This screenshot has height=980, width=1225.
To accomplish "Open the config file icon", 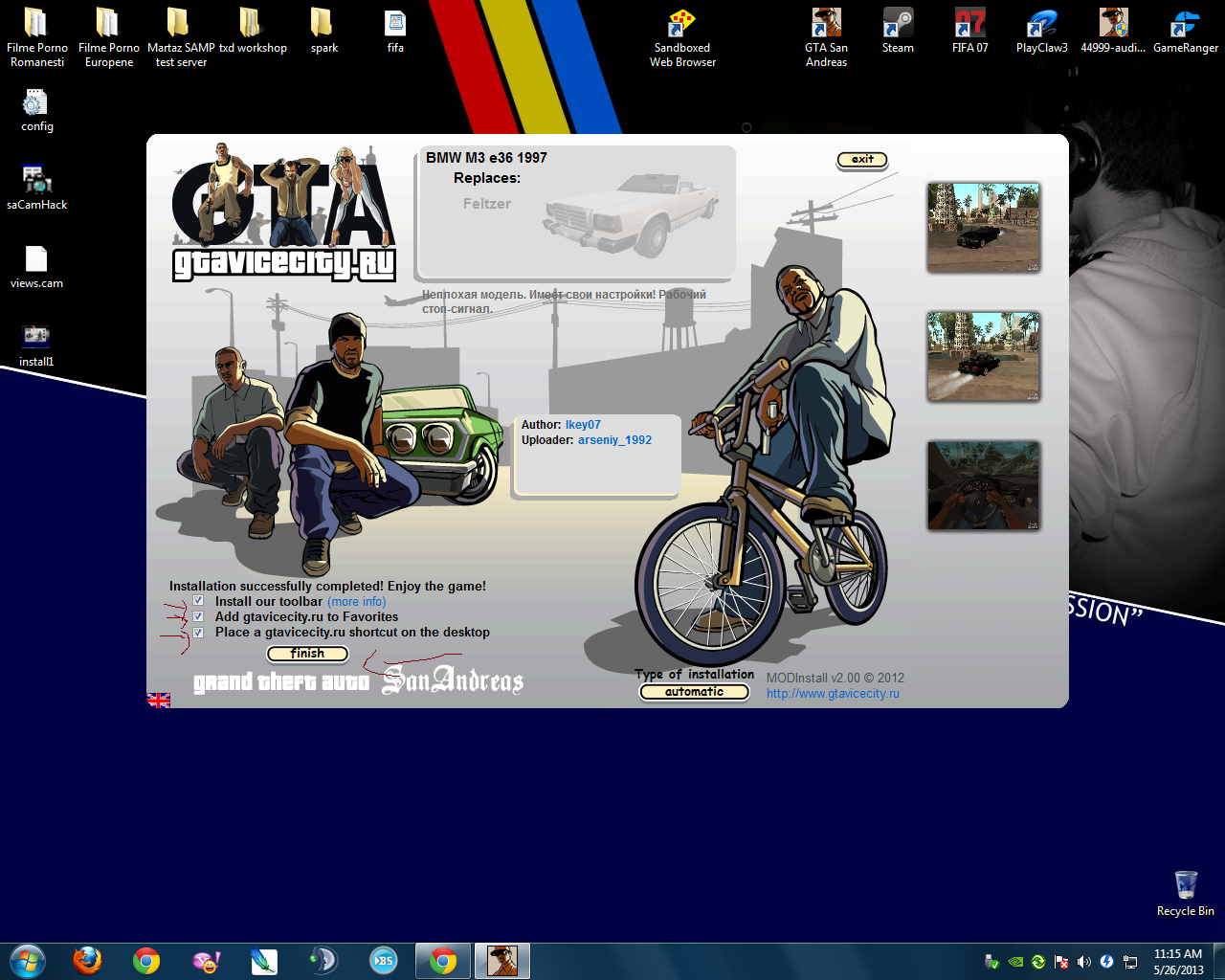I will click(36, 110).
